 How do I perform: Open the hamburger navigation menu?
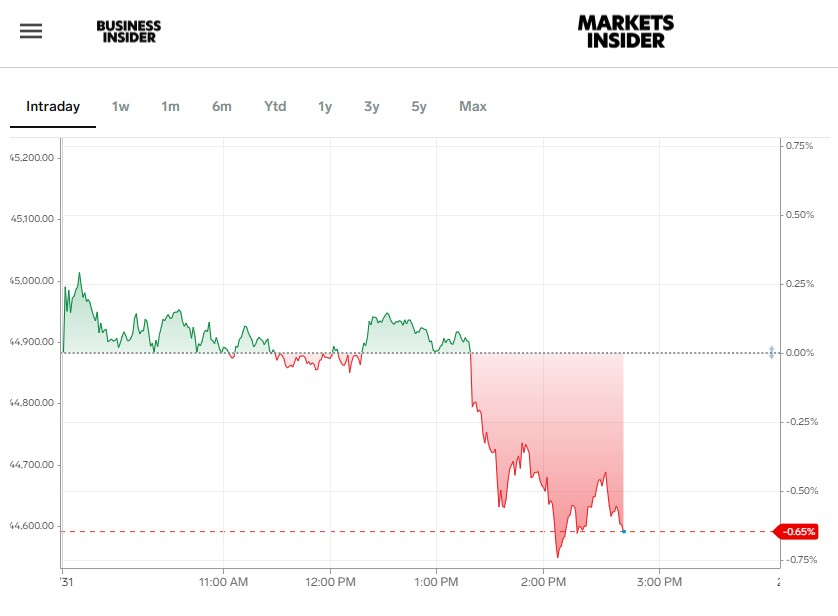pos(31,31)
